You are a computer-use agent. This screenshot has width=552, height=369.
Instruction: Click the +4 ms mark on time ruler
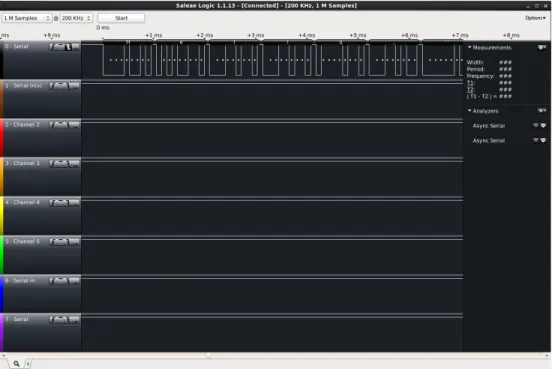pos(307,35)
